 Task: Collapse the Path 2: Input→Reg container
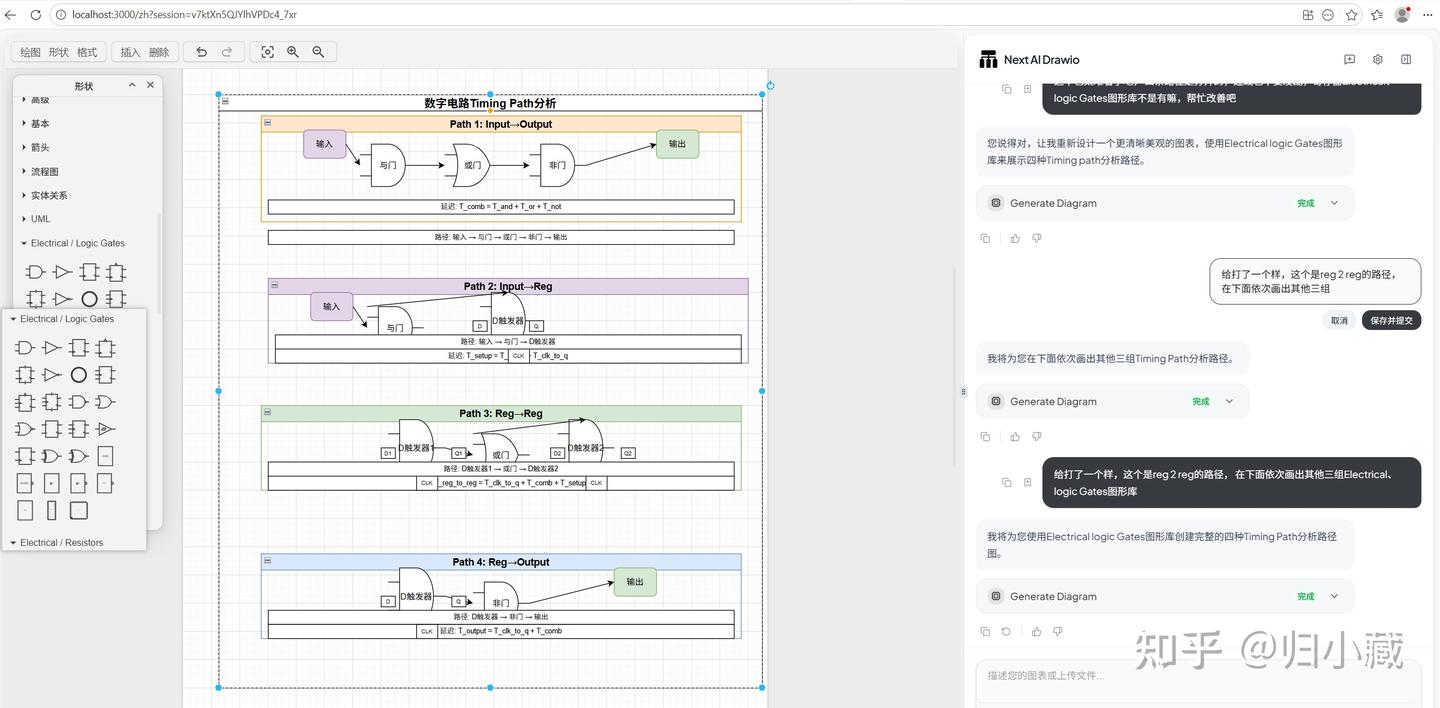[x=274, y=285]
